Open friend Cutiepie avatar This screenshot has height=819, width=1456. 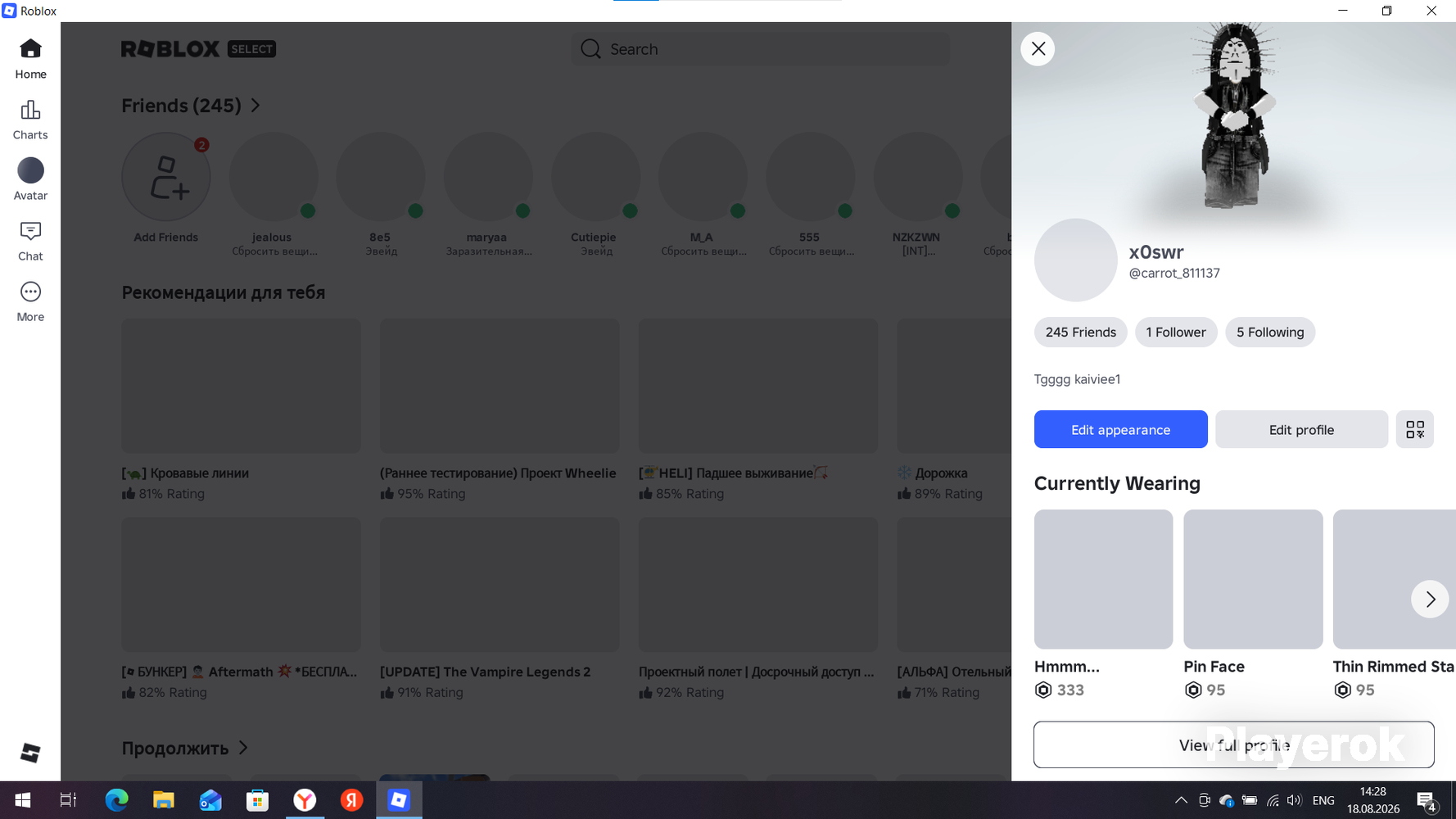pyautogui.click(x=595, y=177)
